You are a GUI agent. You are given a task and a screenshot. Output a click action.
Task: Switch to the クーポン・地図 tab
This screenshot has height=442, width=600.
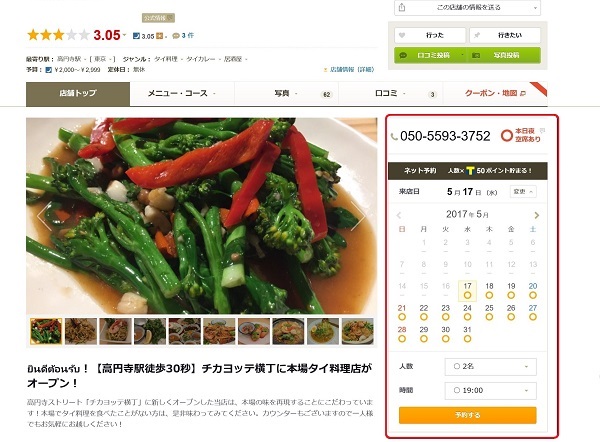coord(495,93)
